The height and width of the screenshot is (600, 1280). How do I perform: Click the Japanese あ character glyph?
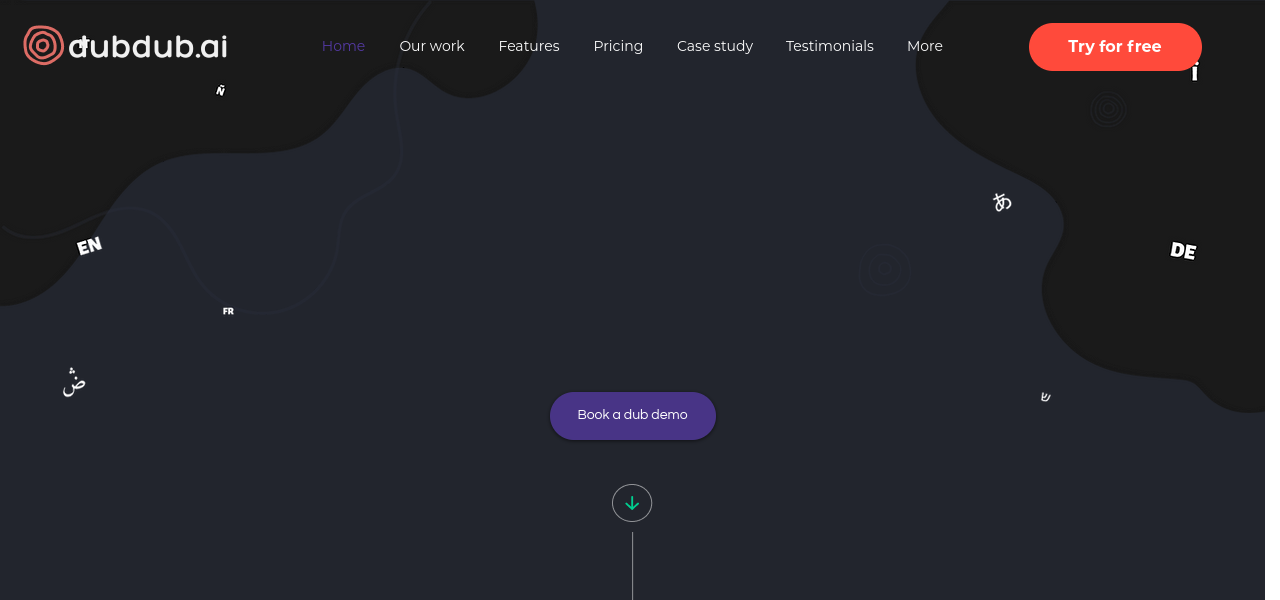1002,202
